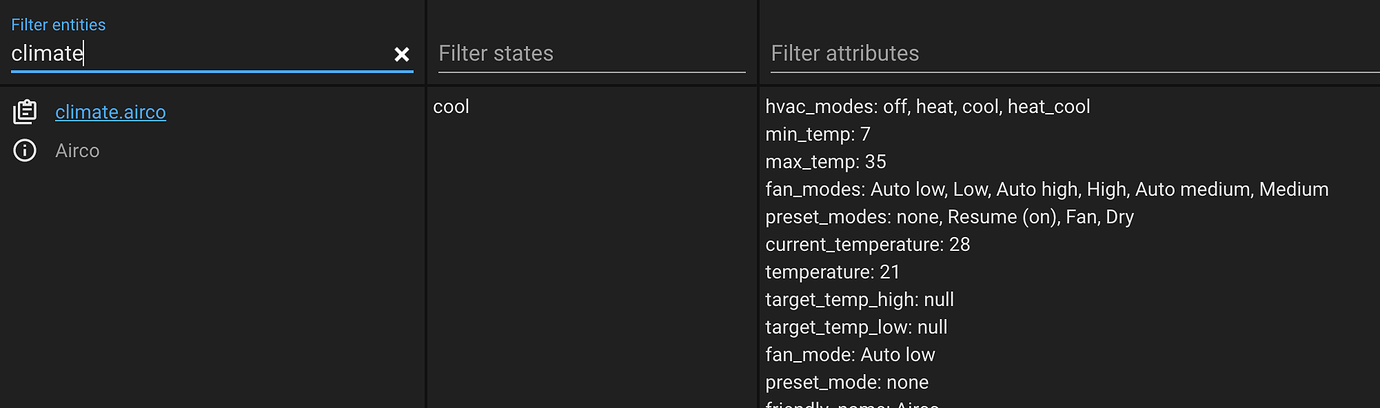This screenshot has height=408, width=1380.
Task: Click the preset_modes attribute line
Action: 949,217
